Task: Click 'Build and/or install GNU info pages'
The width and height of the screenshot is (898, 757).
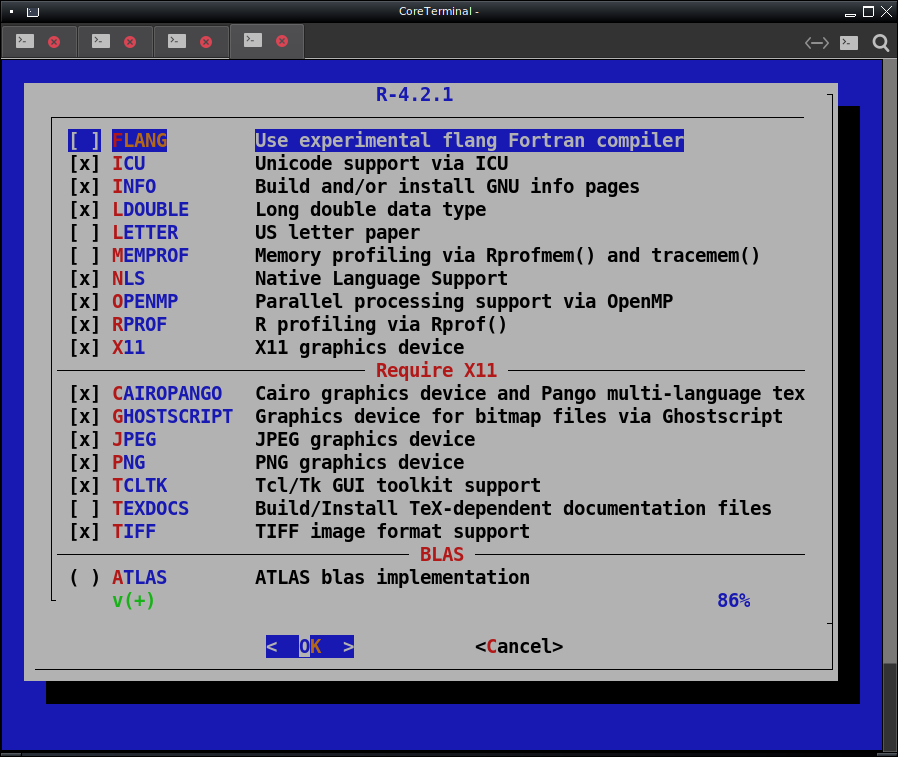Action: click(447, 187)
